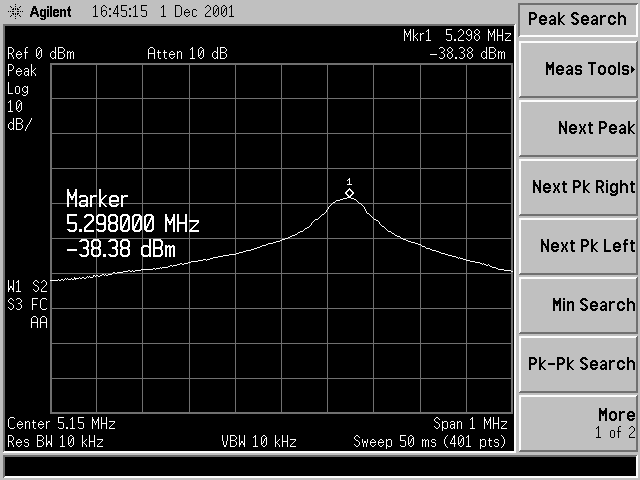Click the 'Log' scale type label
Image resolution: width=640 pixels, height=480 pixels.
(x=18, y=89)
